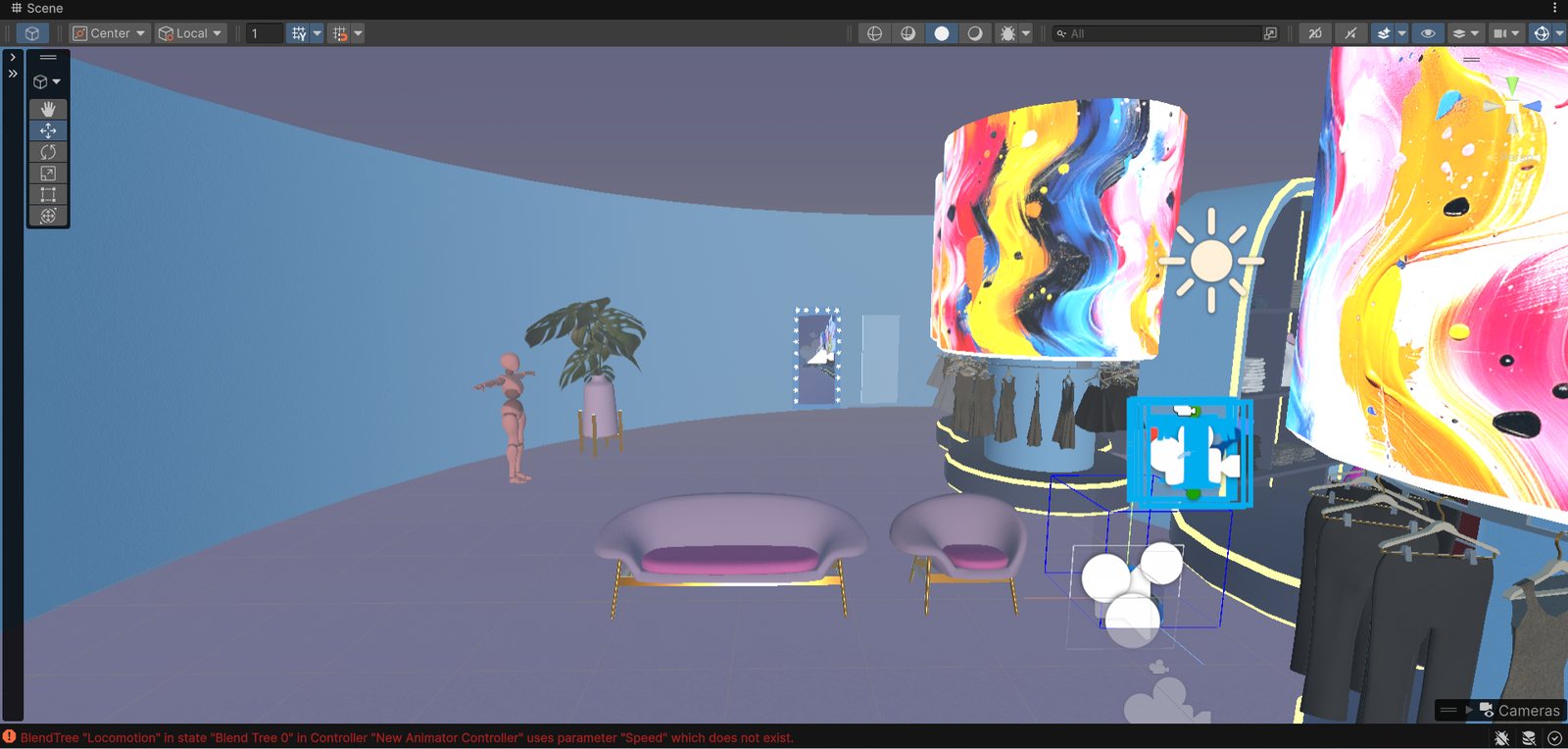Select the mannequin character in scene
The image size is (1568, 749).
[x=511, y=417]
